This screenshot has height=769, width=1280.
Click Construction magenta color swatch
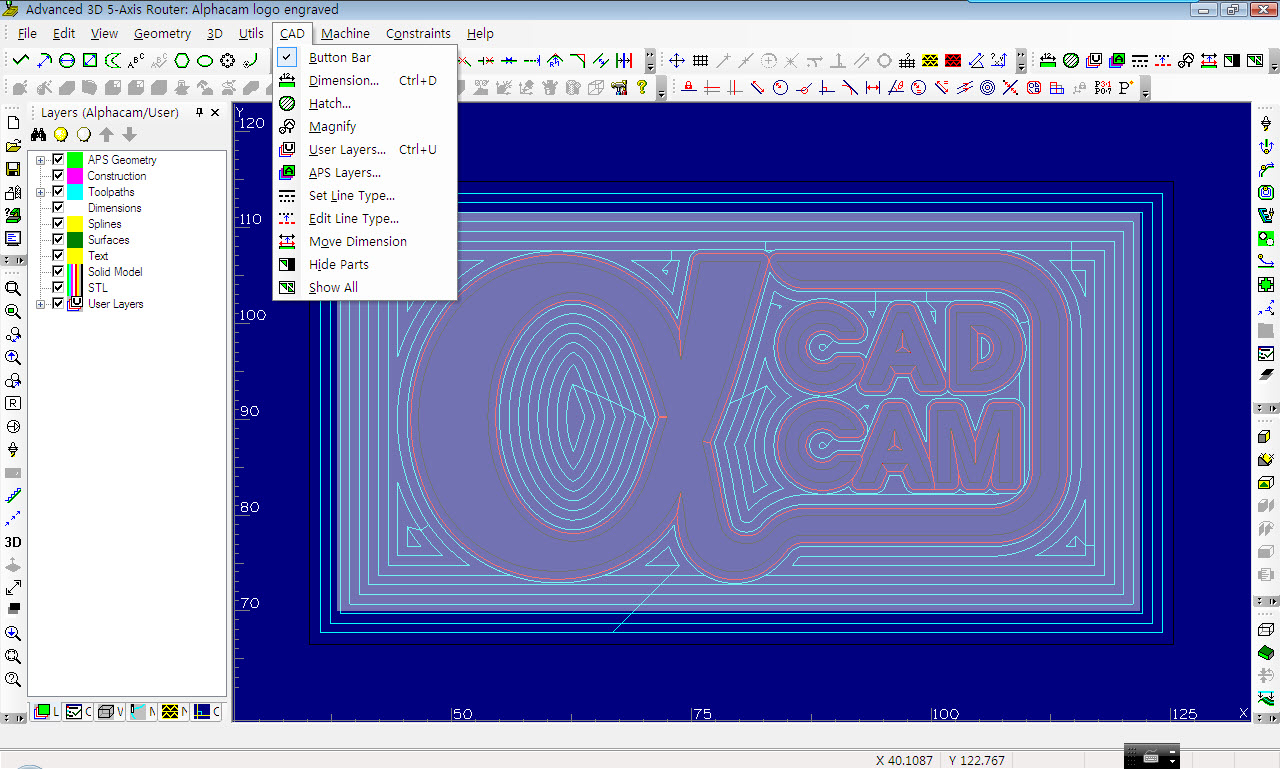click(x=75, y=176)
